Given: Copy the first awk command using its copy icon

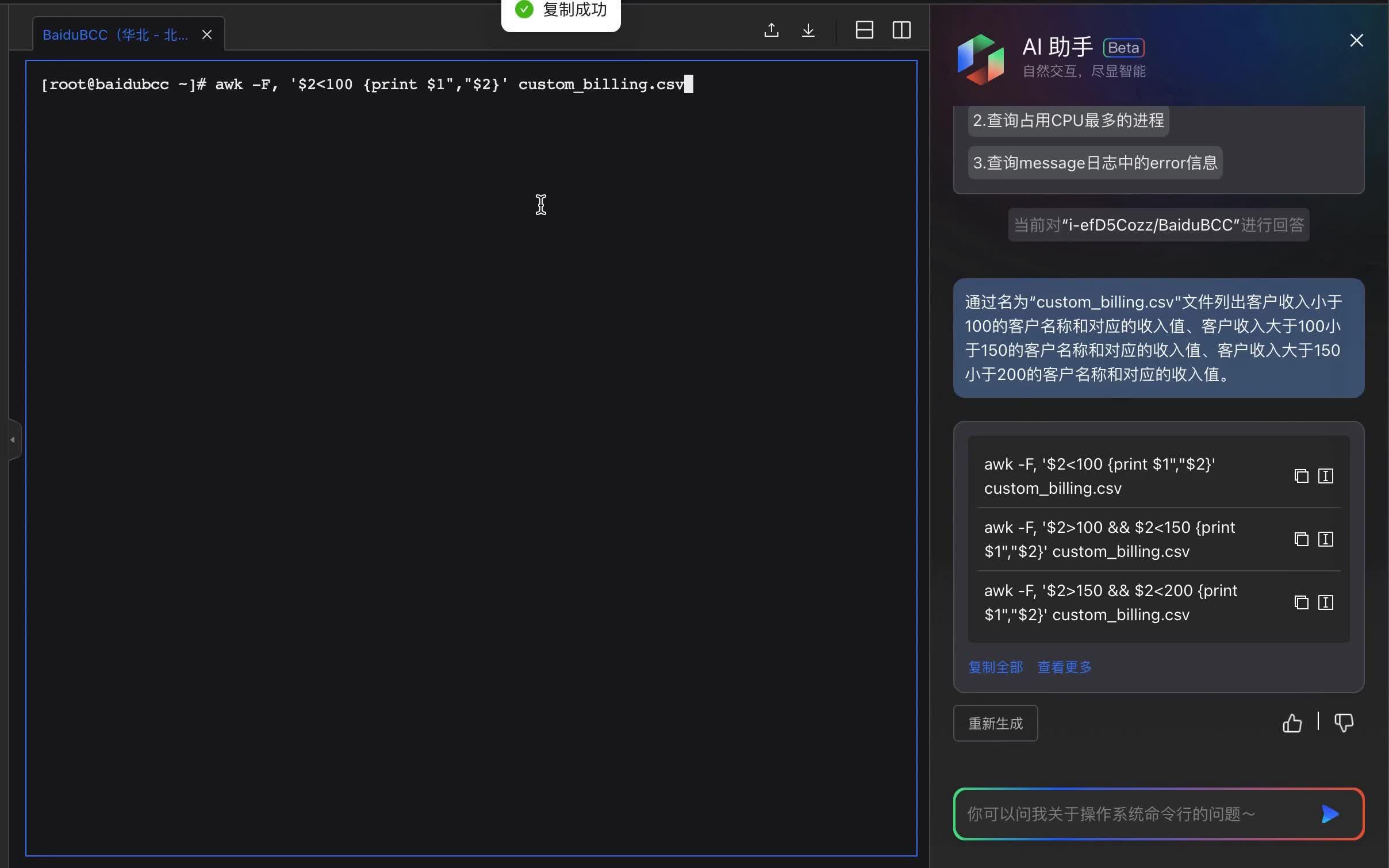Looking at the screenshot, I should point(1301,476).
